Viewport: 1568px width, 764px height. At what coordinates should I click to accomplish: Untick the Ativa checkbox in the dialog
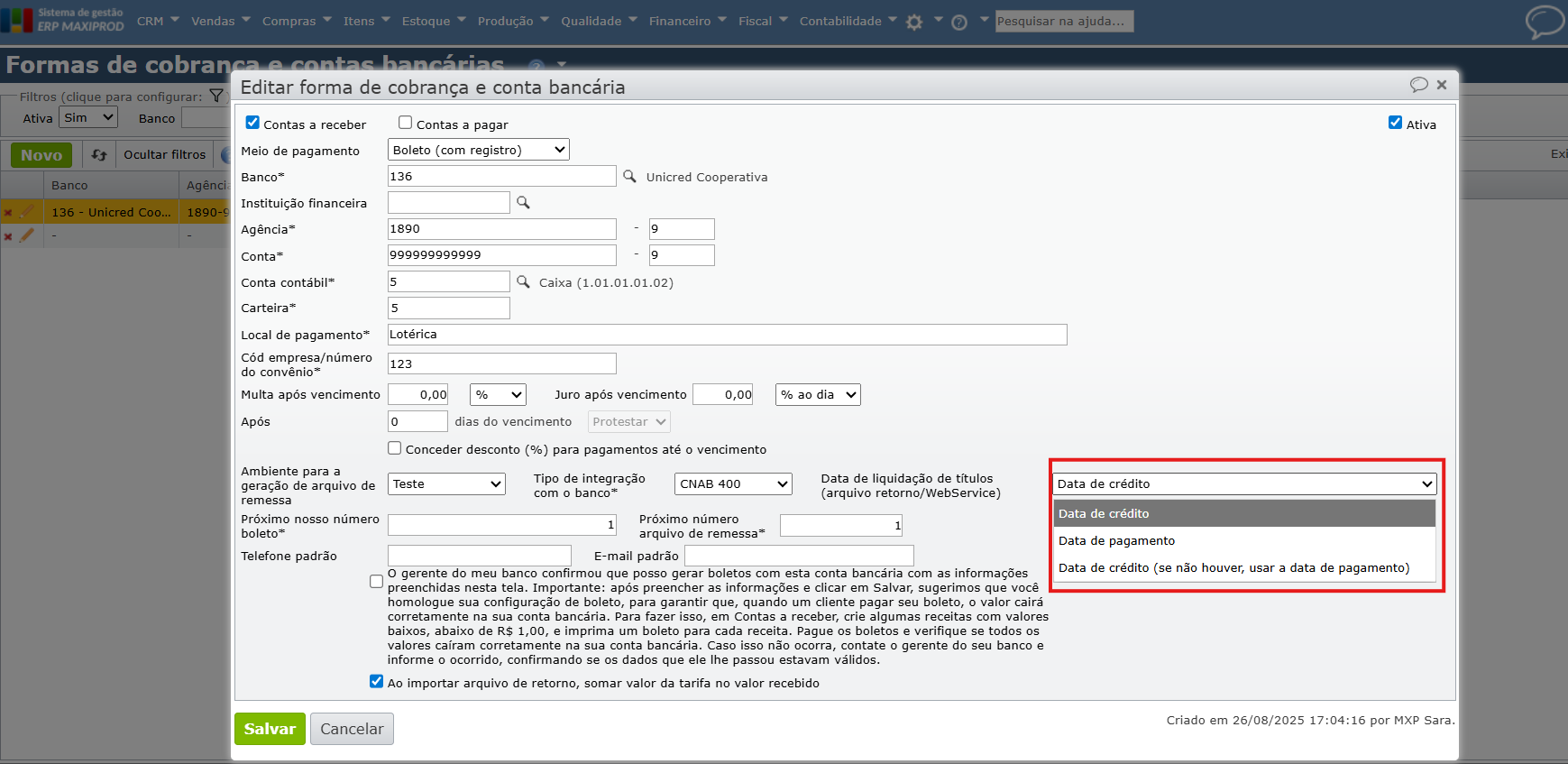coord(1395,123)
